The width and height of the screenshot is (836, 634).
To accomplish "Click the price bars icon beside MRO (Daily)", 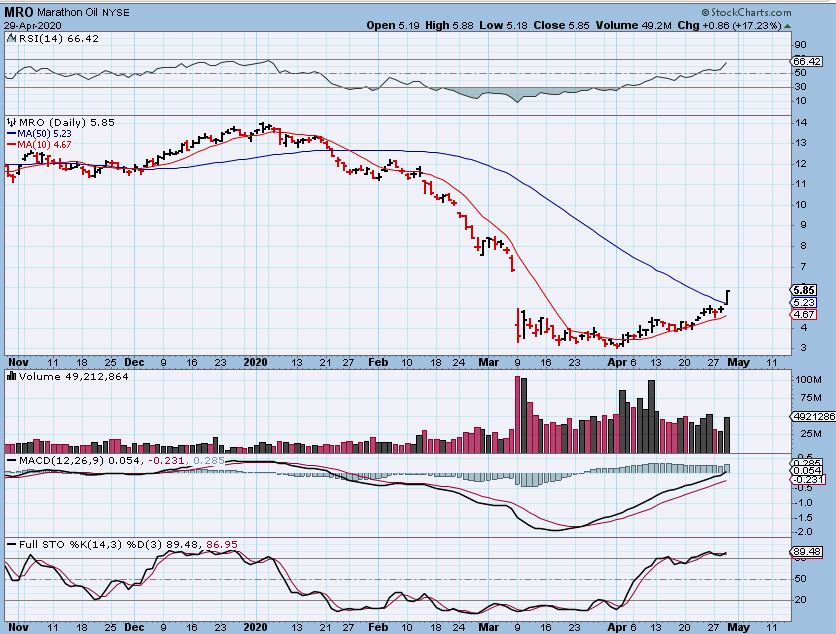I will [11, 123].
